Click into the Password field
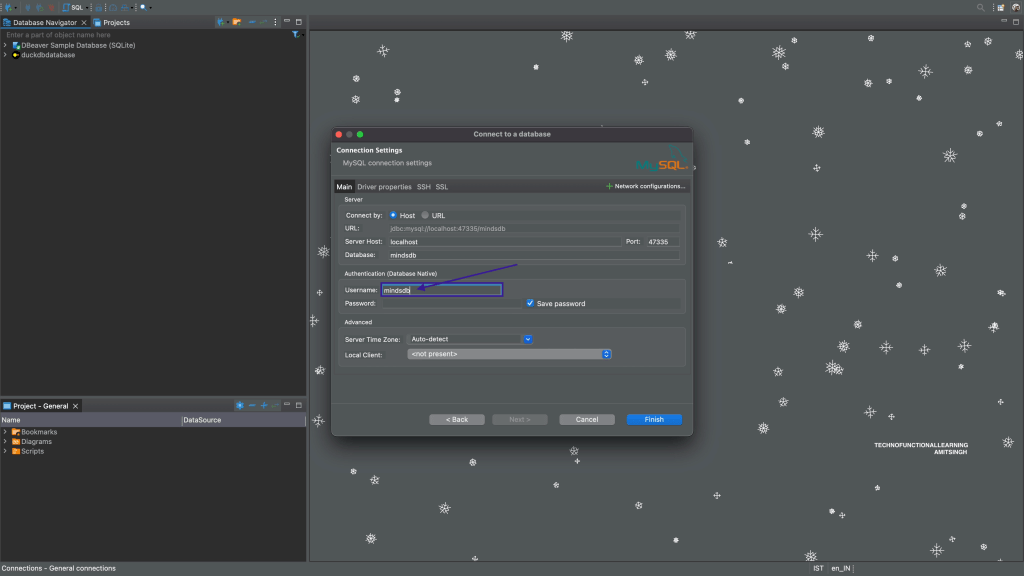Viewport: 1024px width, 576px height. (450, 303)
